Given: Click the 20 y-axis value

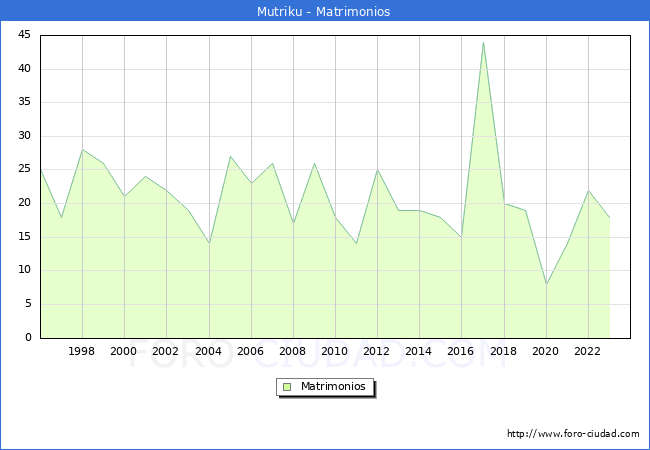Looking at the screenshot, I should coord(24,203).
